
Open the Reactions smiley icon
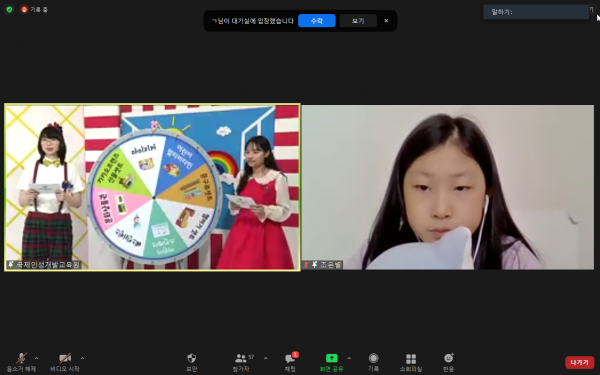click(x=448, y=358)
